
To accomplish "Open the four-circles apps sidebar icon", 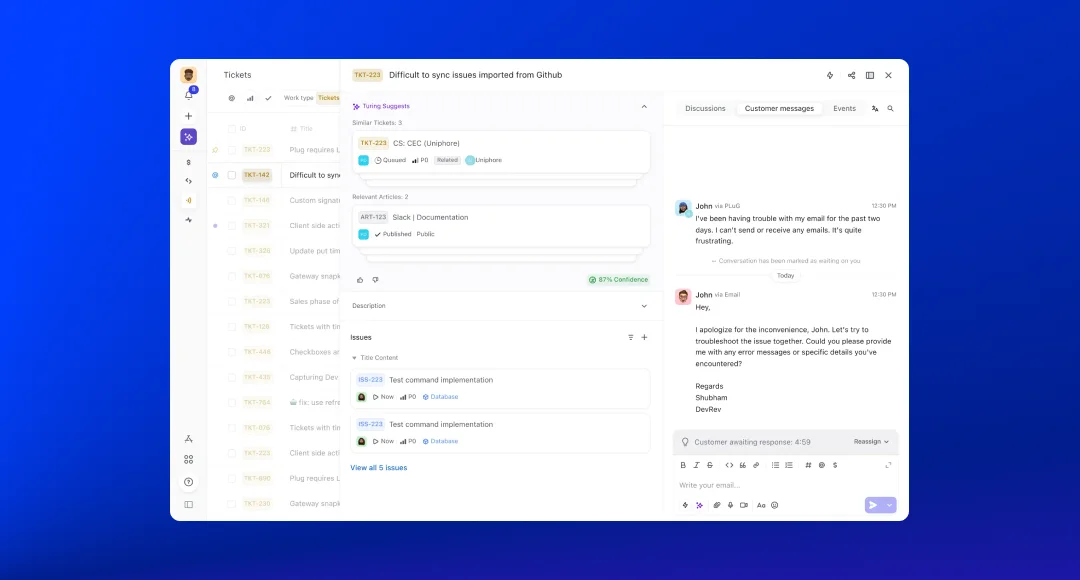I will click(189, 459).
